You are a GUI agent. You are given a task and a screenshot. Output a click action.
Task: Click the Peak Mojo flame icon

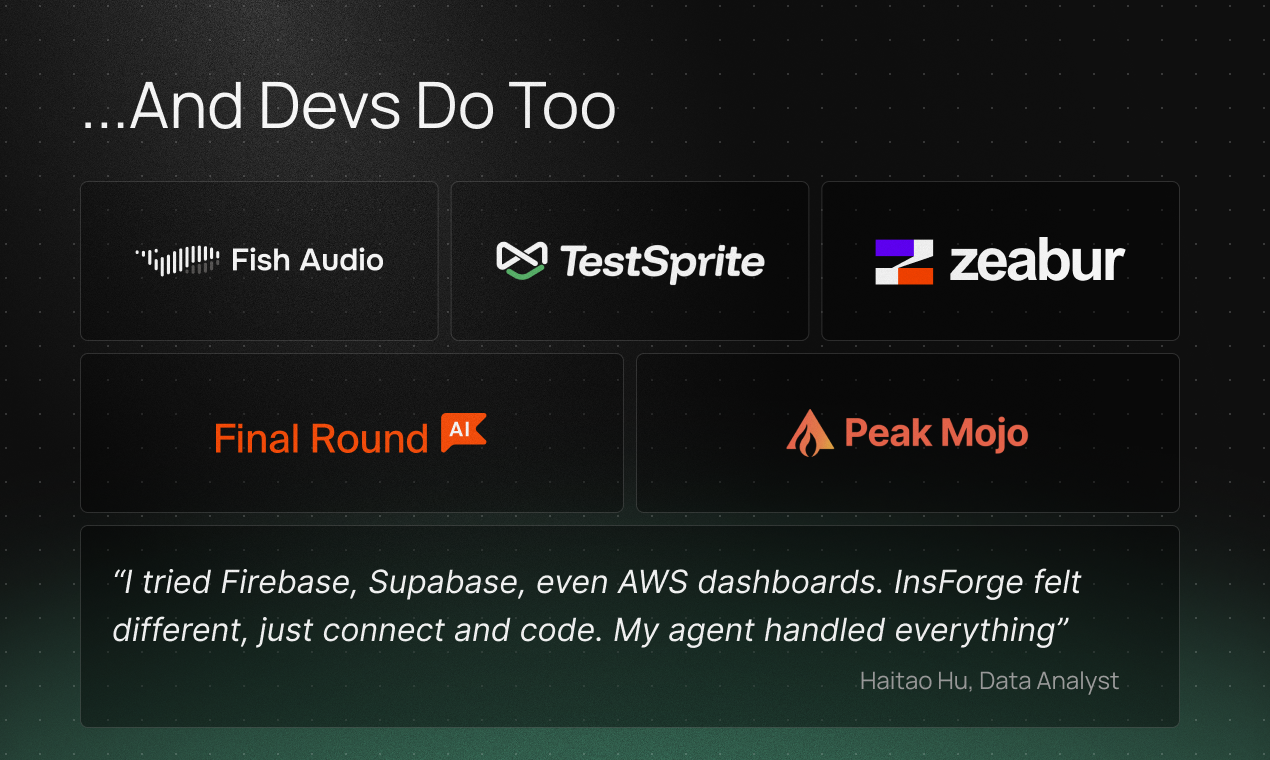[810, 433]
